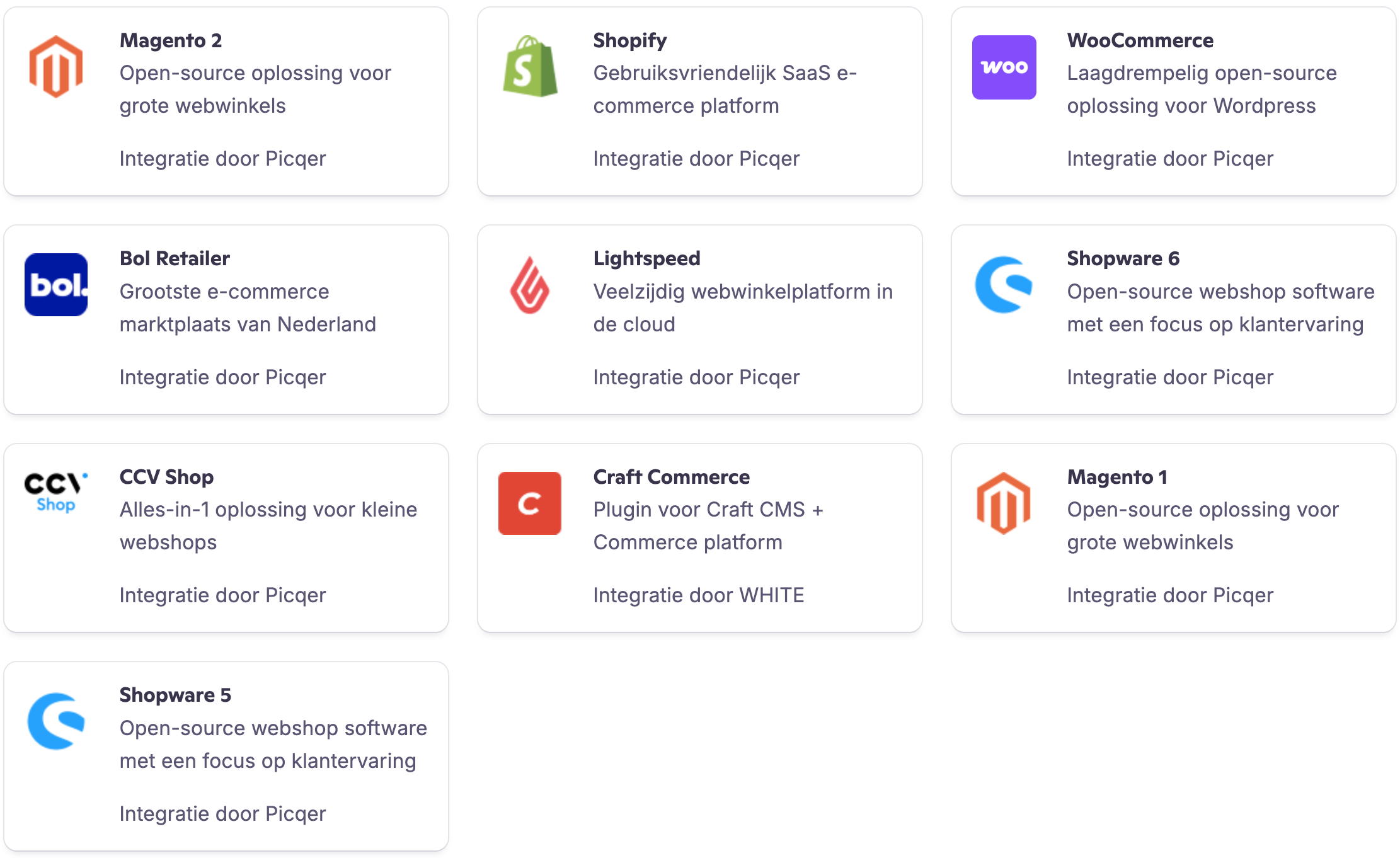
Task: Select the WooCommerce title heading
Action: pos(1140,40)
